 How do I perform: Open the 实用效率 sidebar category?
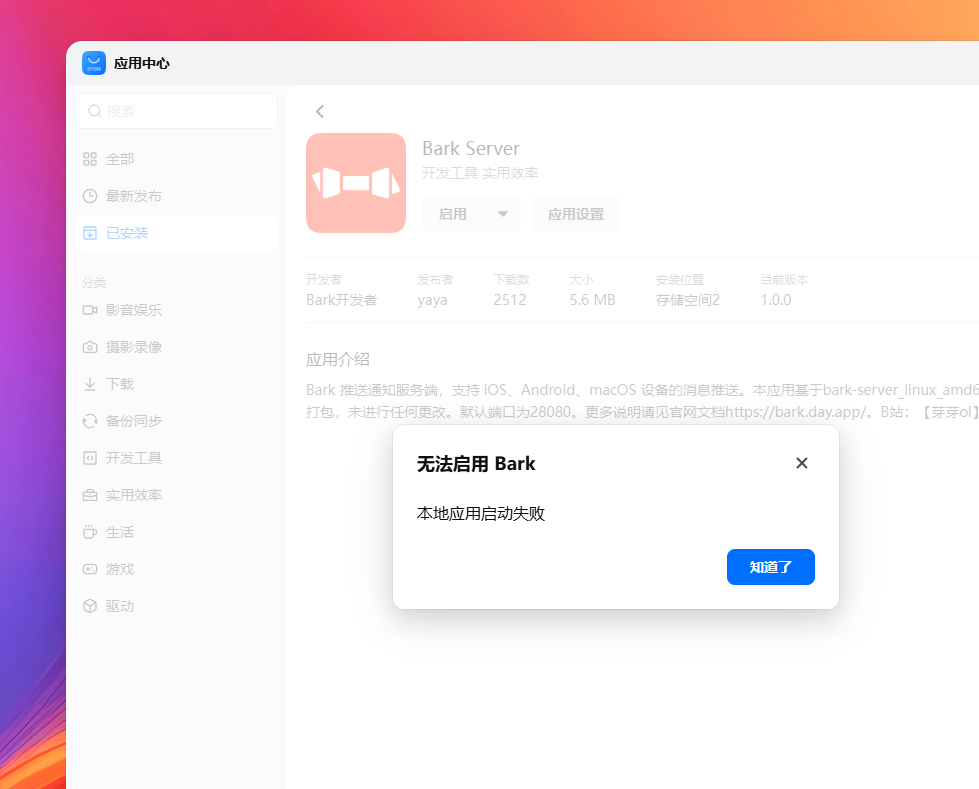pos(175,495)
